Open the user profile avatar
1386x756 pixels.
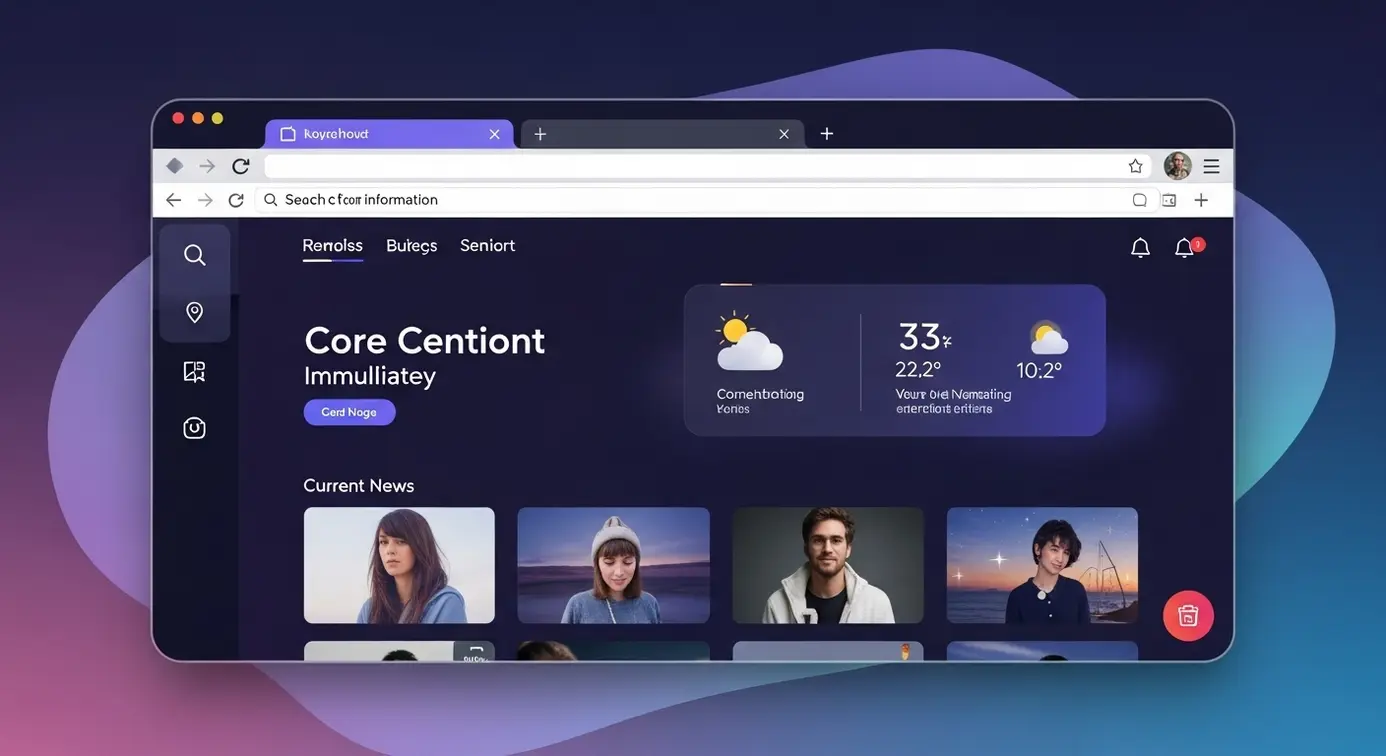(1178, 166)
